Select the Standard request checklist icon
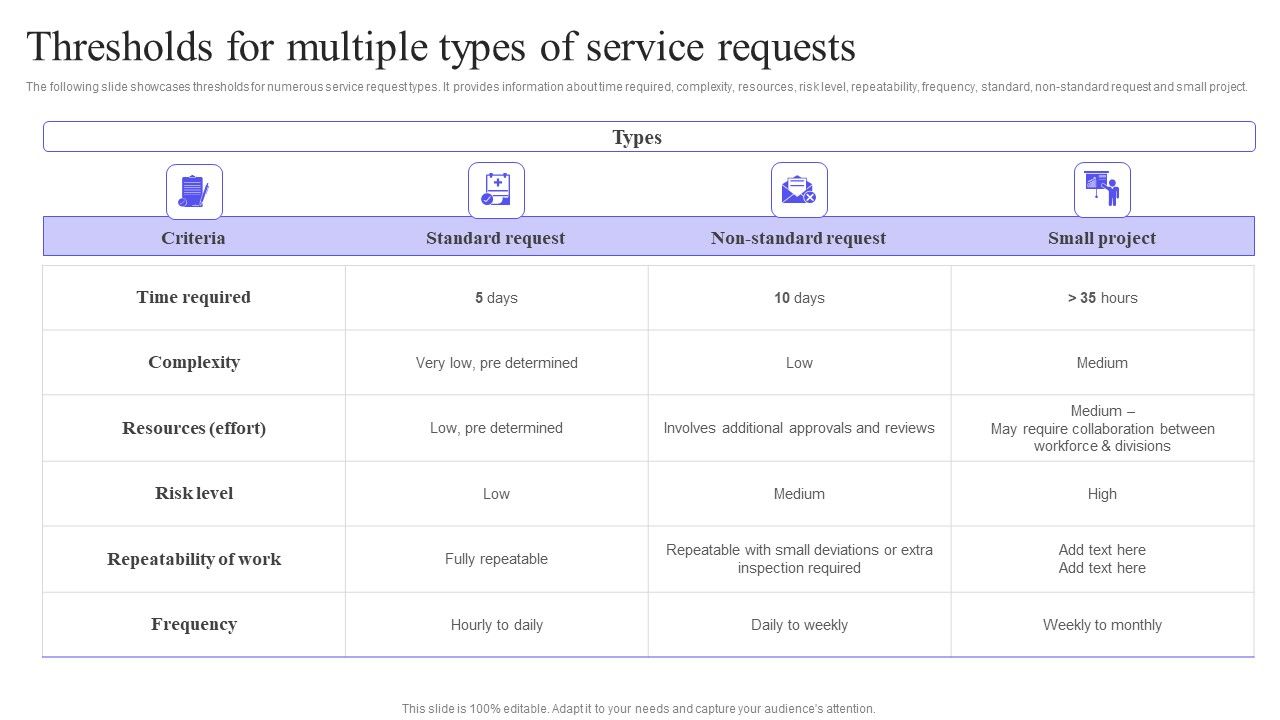This screenshot has height=720, width=1280. tap(496, 190)
